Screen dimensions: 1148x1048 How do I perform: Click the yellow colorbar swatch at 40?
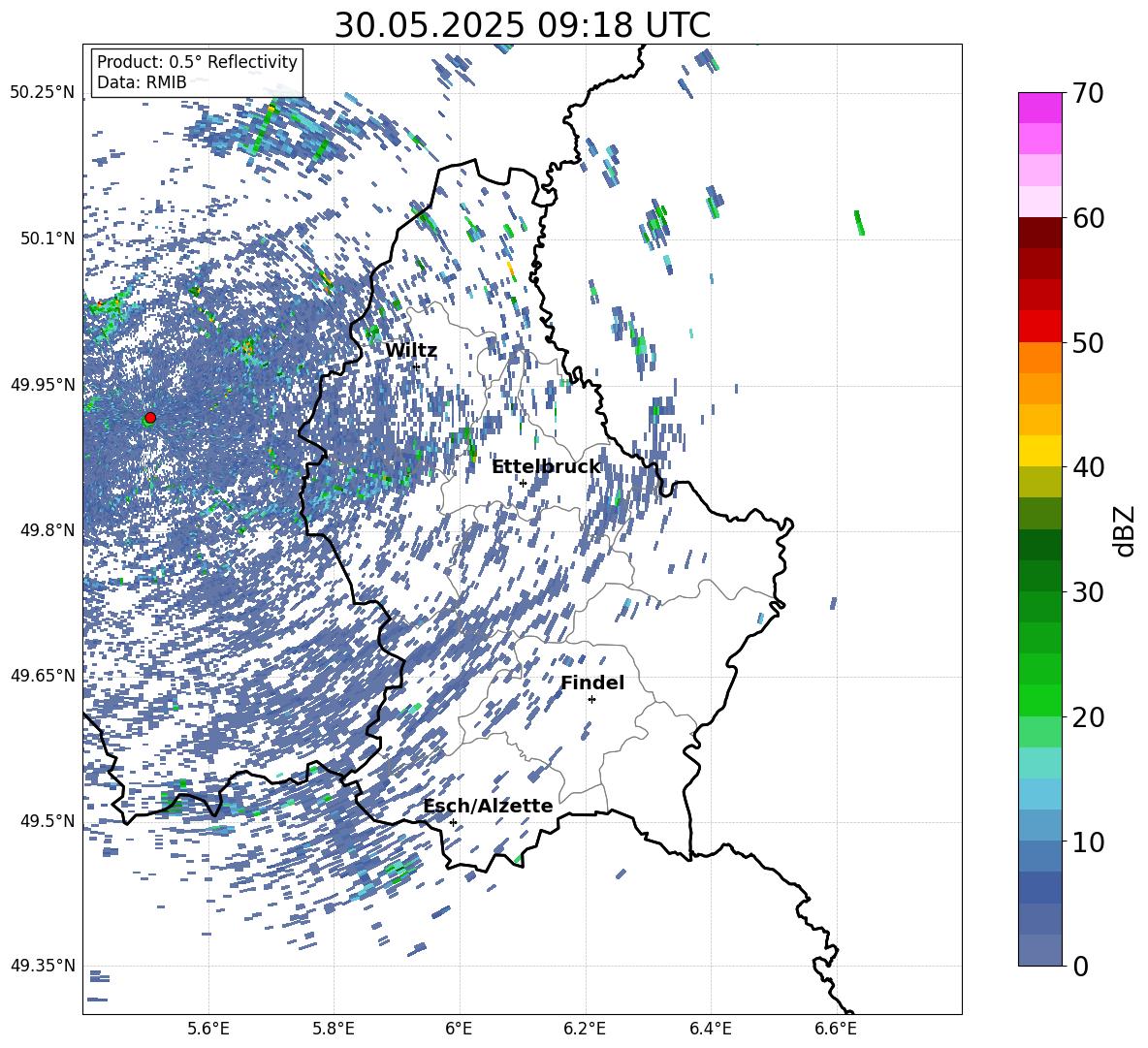[1039, 450]
